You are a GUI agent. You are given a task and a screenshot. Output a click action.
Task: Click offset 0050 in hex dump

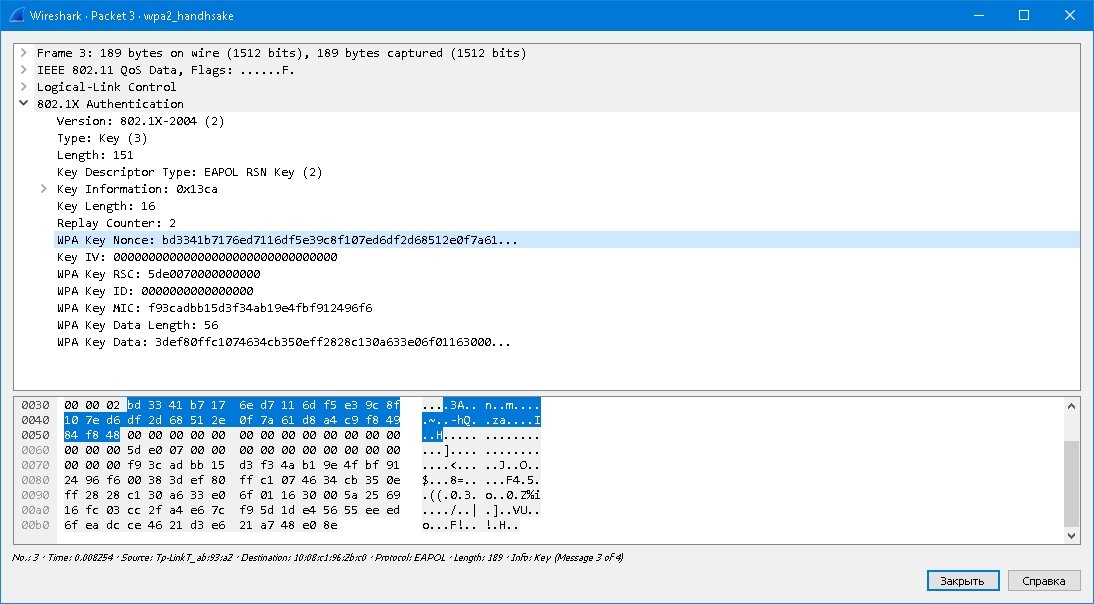coord(36,435)
